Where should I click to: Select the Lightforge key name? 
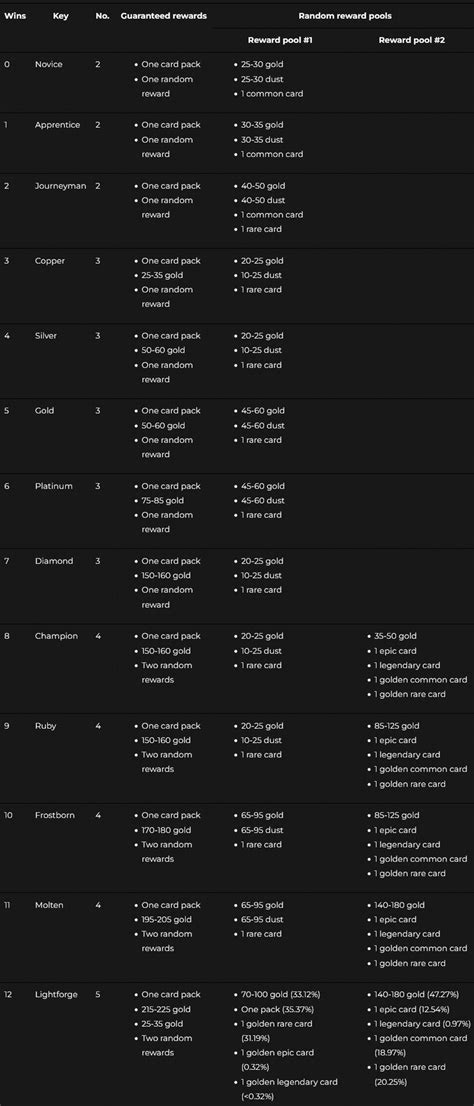click(x=56, y=995)
